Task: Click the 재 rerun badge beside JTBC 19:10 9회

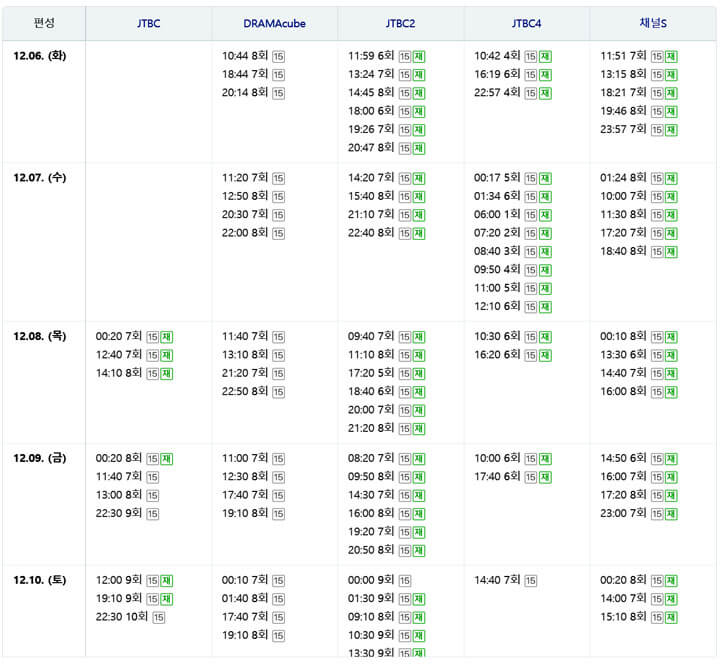Action: pos(167,599)
